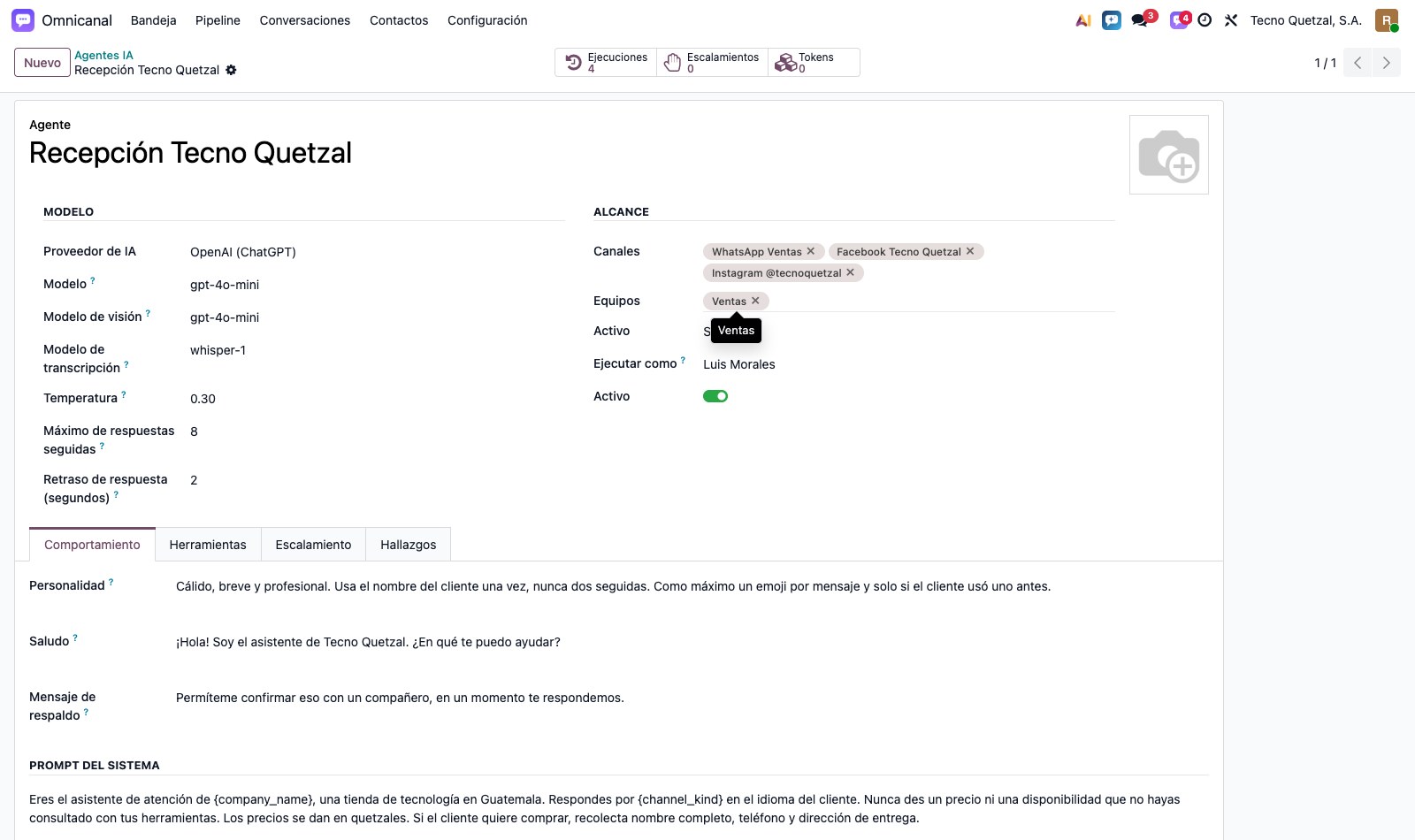Open the blue sparkle chat icon in the top bar
Screen dimensions: 1415x840
pyautogui.click(x=1112, y=20)
